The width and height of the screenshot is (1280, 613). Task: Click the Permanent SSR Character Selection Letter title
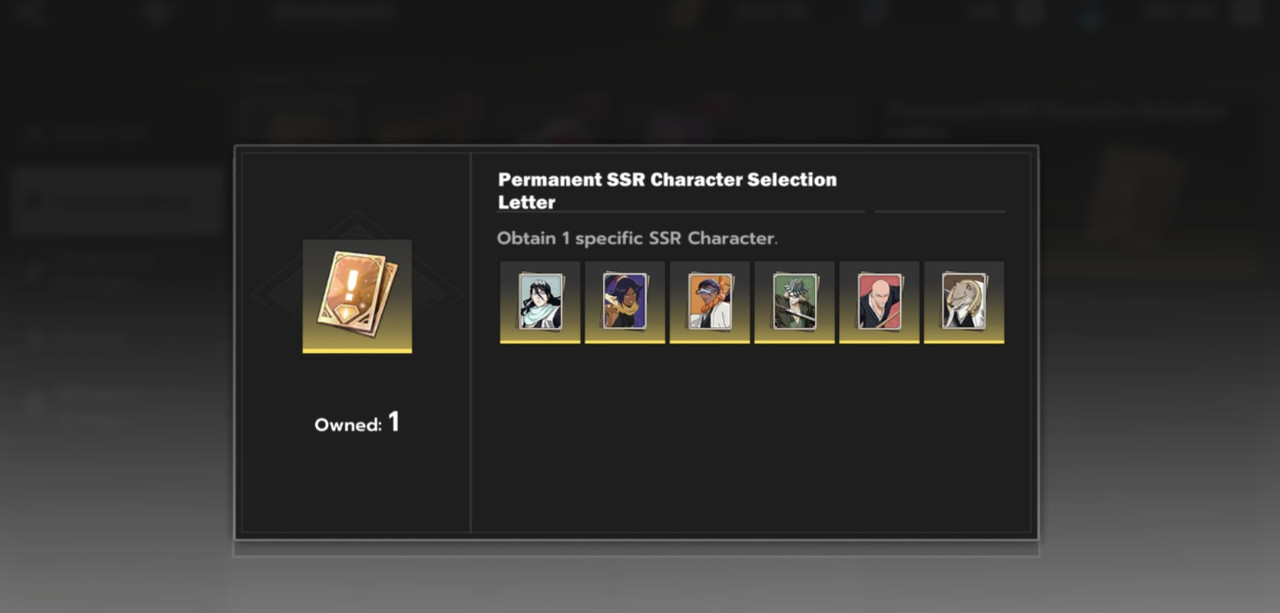tap(667, 191)
